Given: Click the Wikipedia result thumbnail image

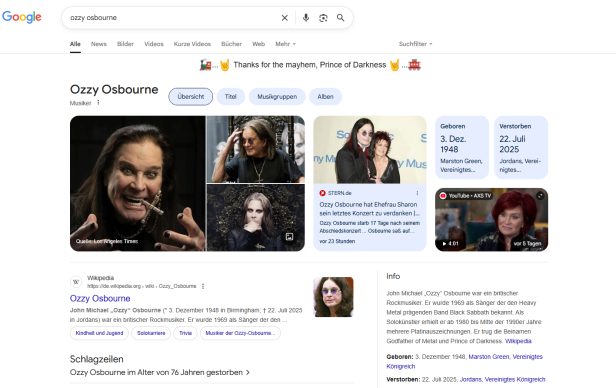Looking at the screenshot, I should 333,297.
